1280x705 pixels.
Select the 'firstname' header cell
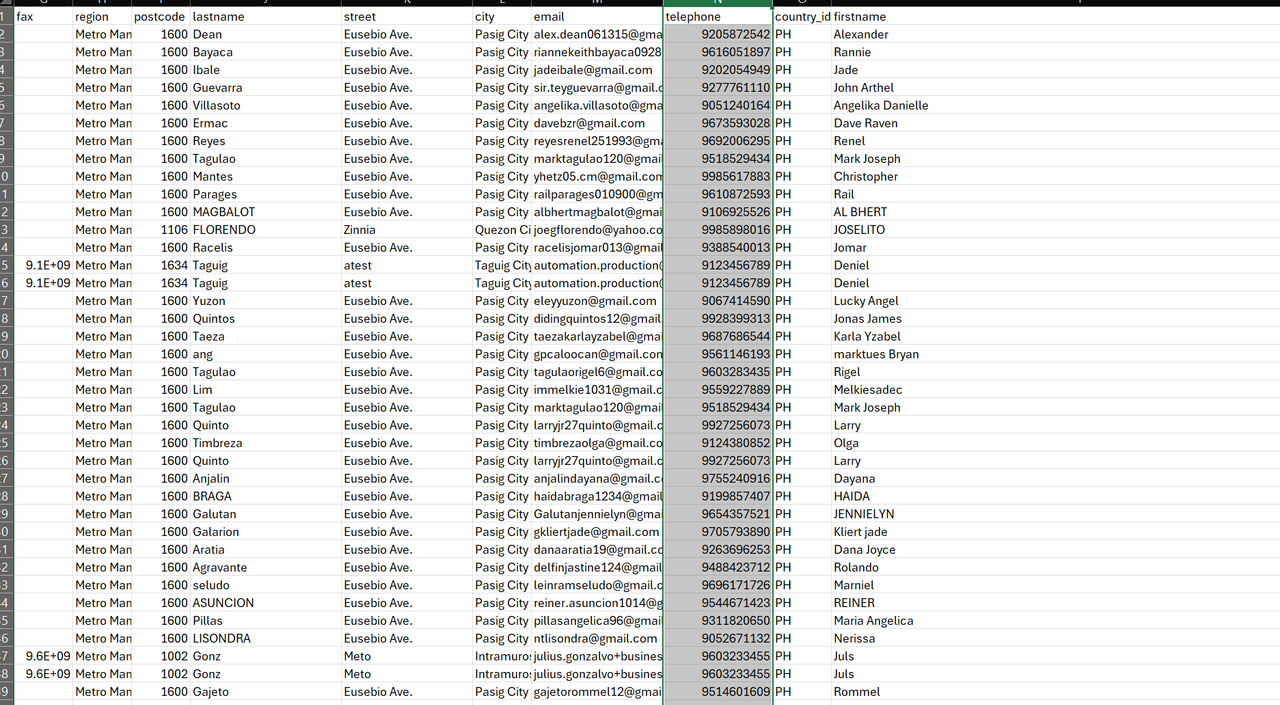pos(1055,17)
